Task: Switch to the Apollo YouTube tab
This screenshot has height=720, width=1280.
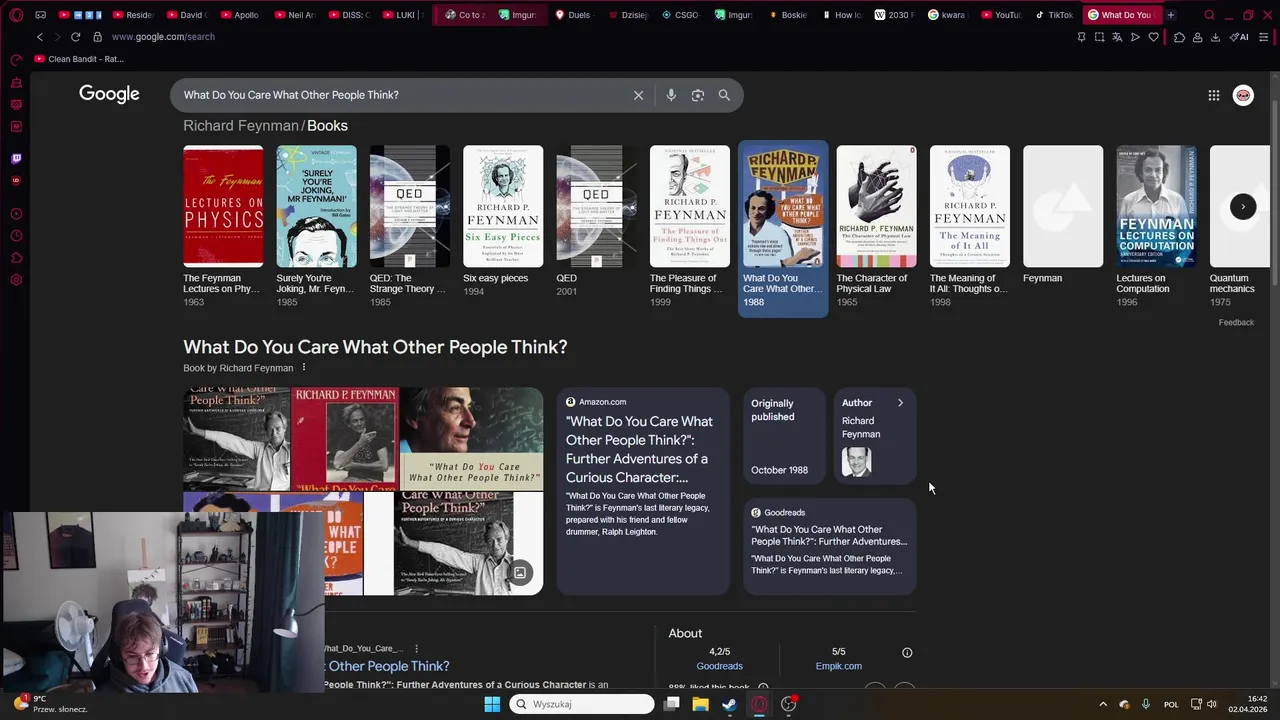Action: pyautogui.click(x=239, y=15)
